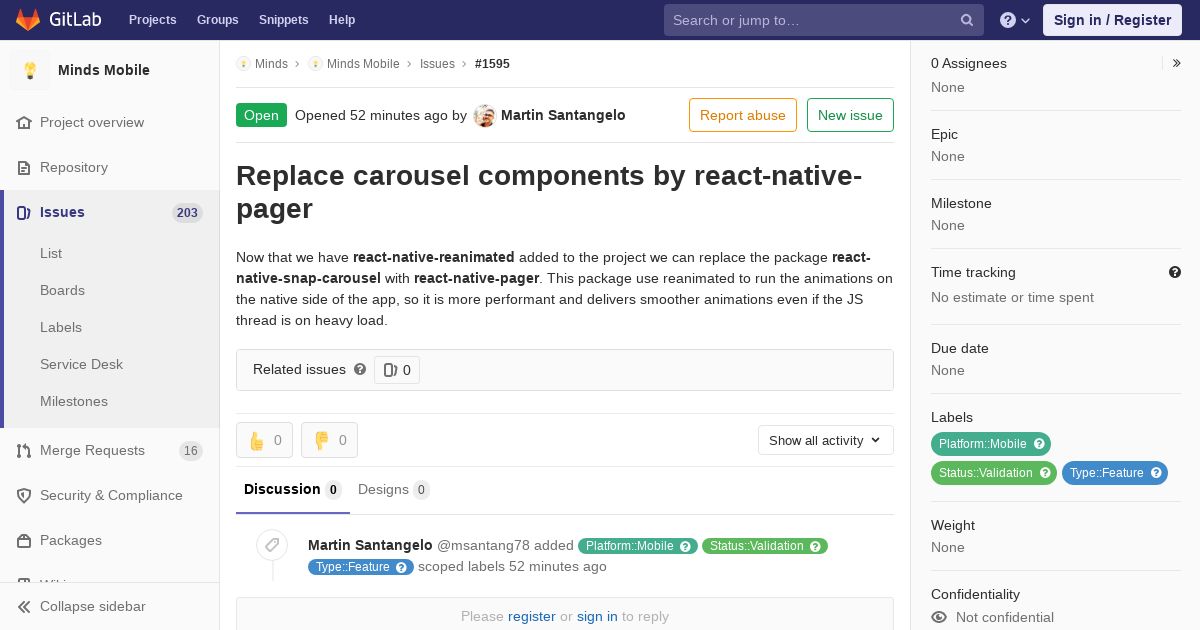This screenshot has height=630, width=1200.
Task: Click the Issues breadcrumb link
Action: point(437,63)
